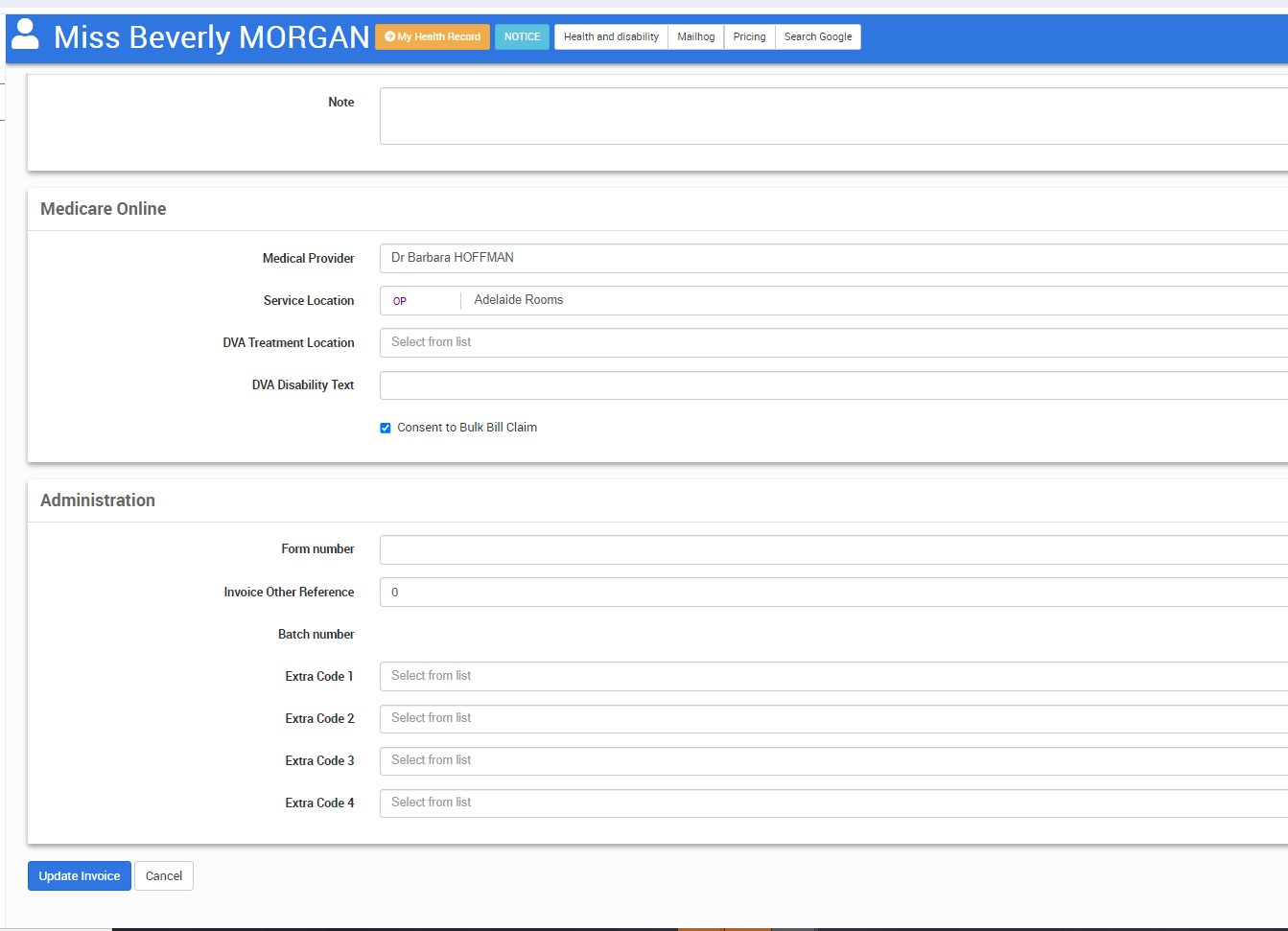Open the DVA Treatment Location dropdown
Viewport: 1288px width, 931px height.
tap(833, 342)
